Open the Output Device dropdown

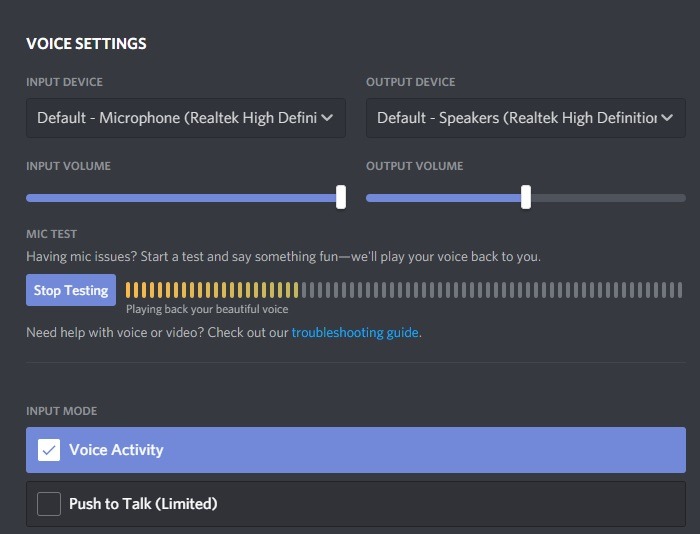tap(526, 118)
